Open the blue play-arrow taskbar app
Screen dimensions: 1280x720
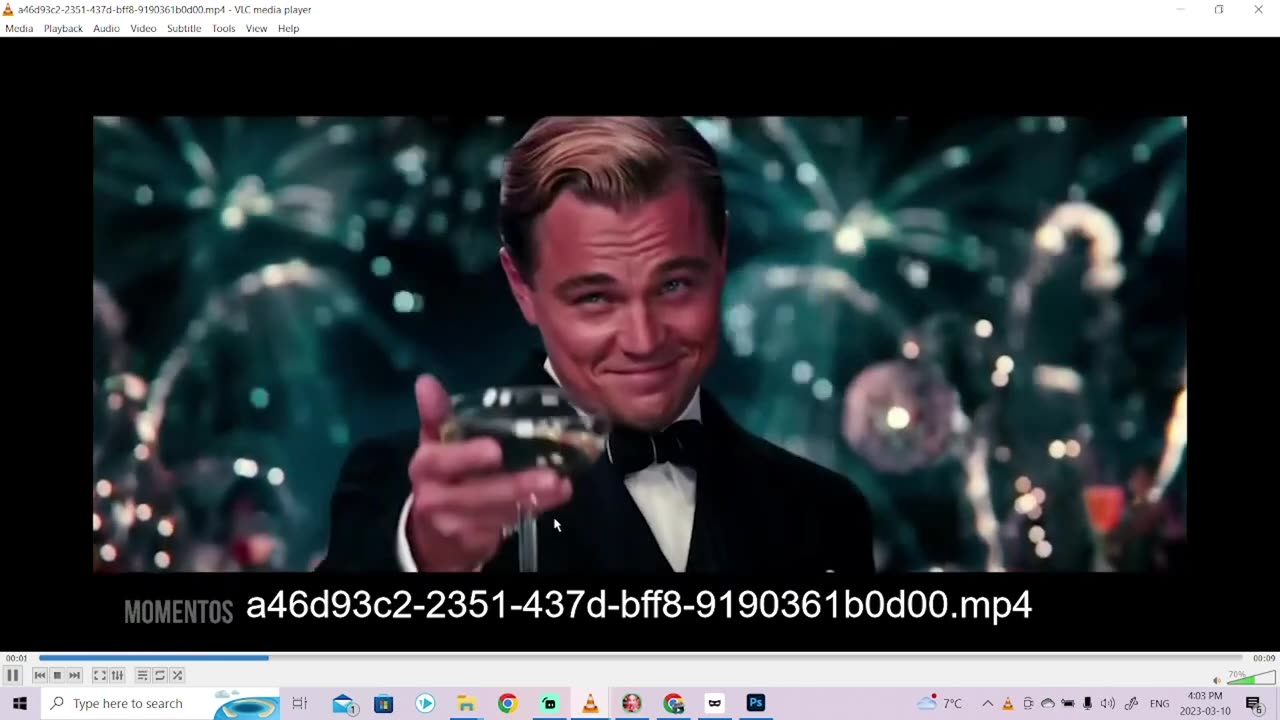coord(425,703)
